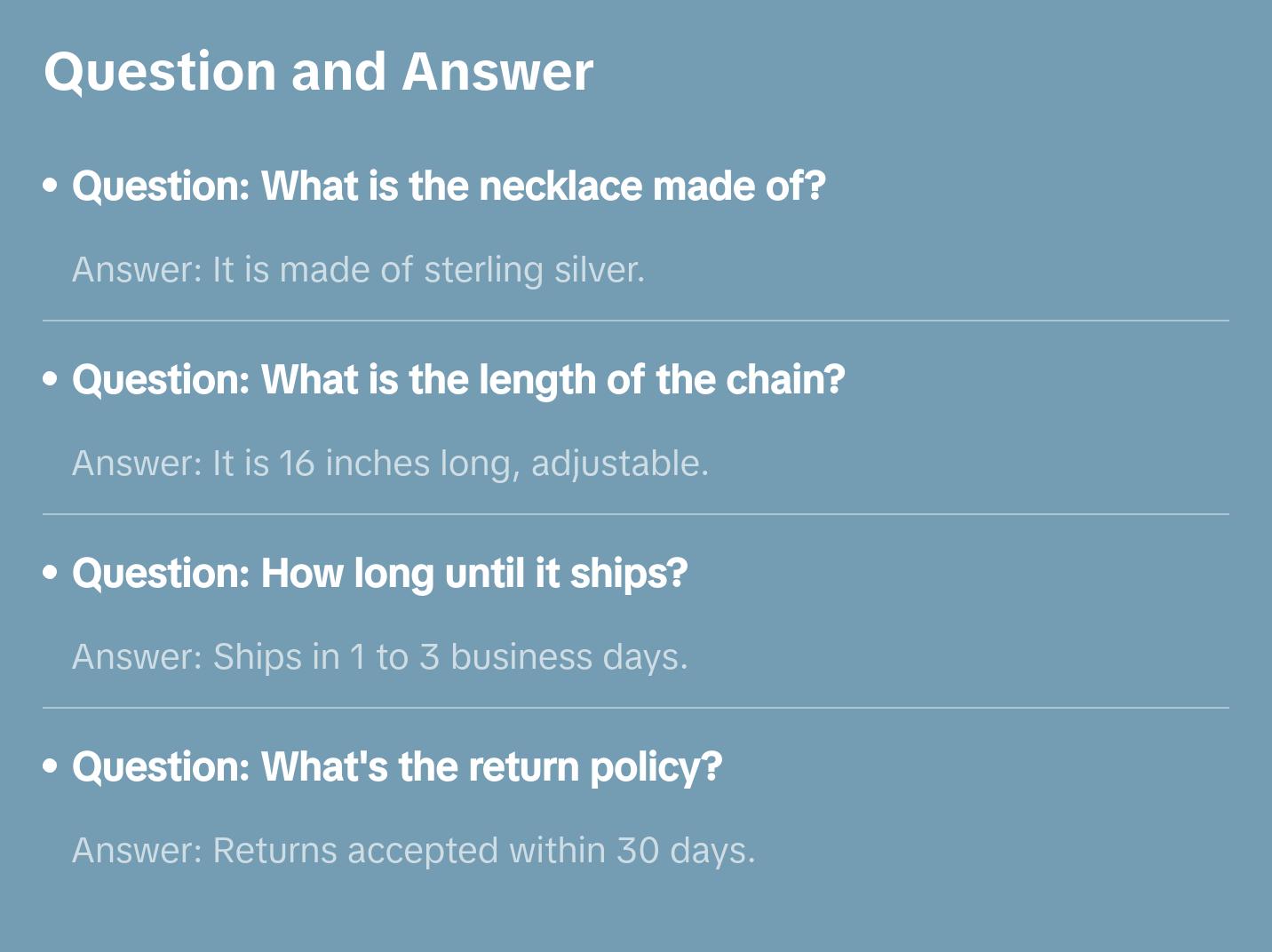Click 'Answer:' label before 'It is made of'
Screen dimensions: 1272x952
click(137, 270)
